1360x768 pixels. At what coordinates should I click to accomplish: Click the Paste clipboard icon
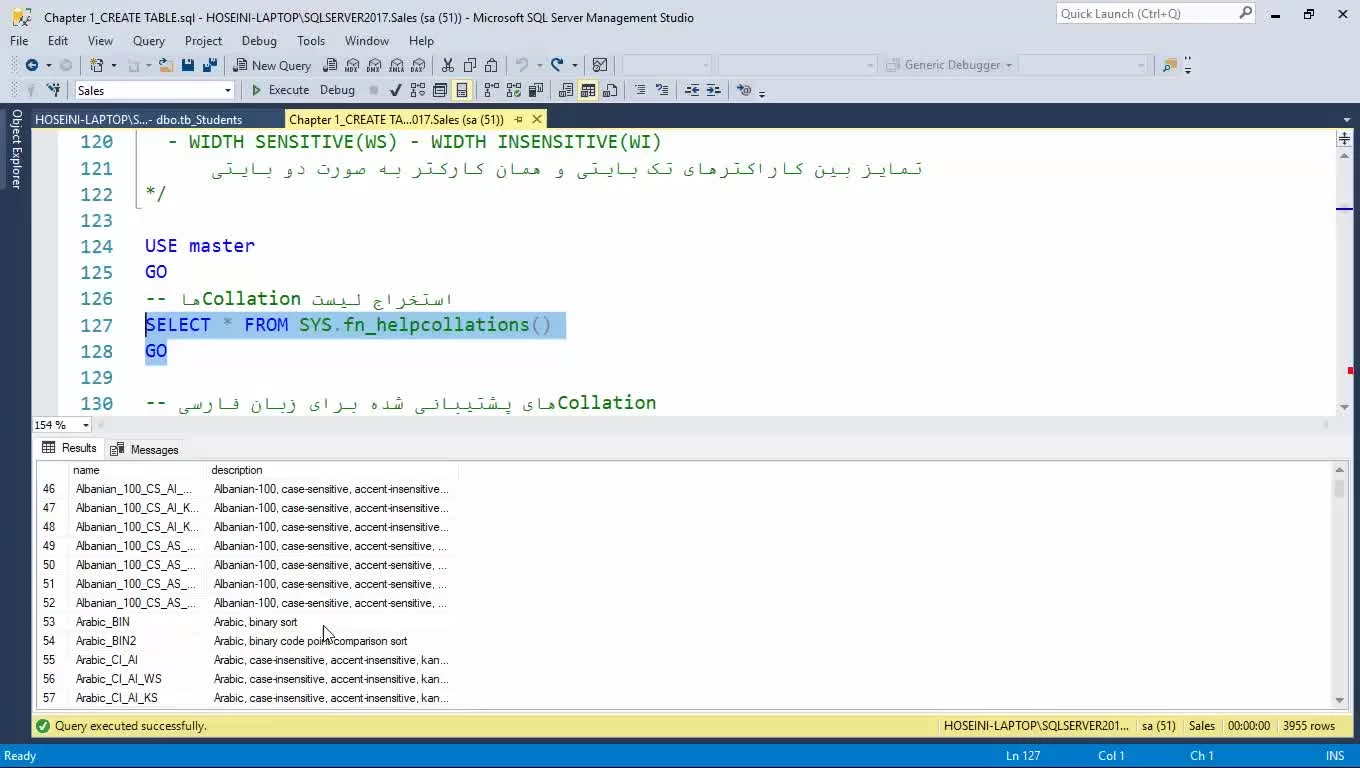coord(491,65)
